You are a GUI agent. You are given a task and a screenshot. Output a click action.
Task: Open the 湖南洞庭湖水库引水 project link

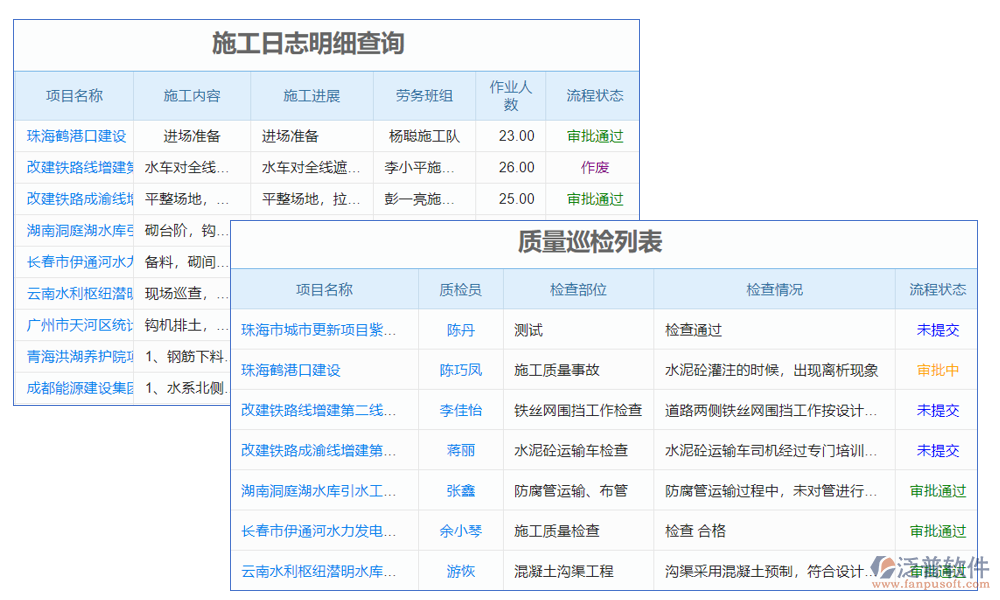pos(322,490)
